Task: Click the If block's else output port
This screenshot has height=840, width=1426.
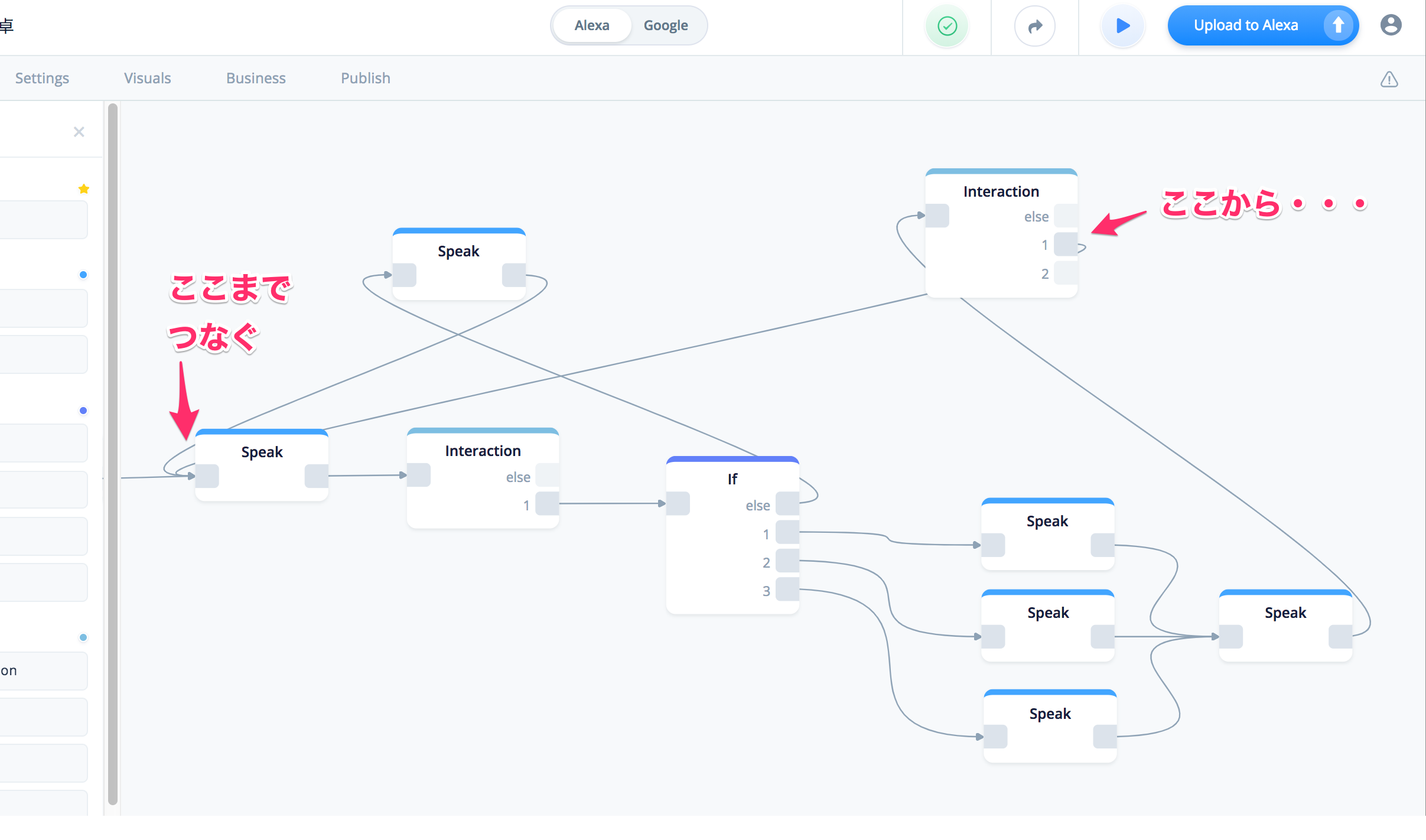Action: [x=787, y=504]
